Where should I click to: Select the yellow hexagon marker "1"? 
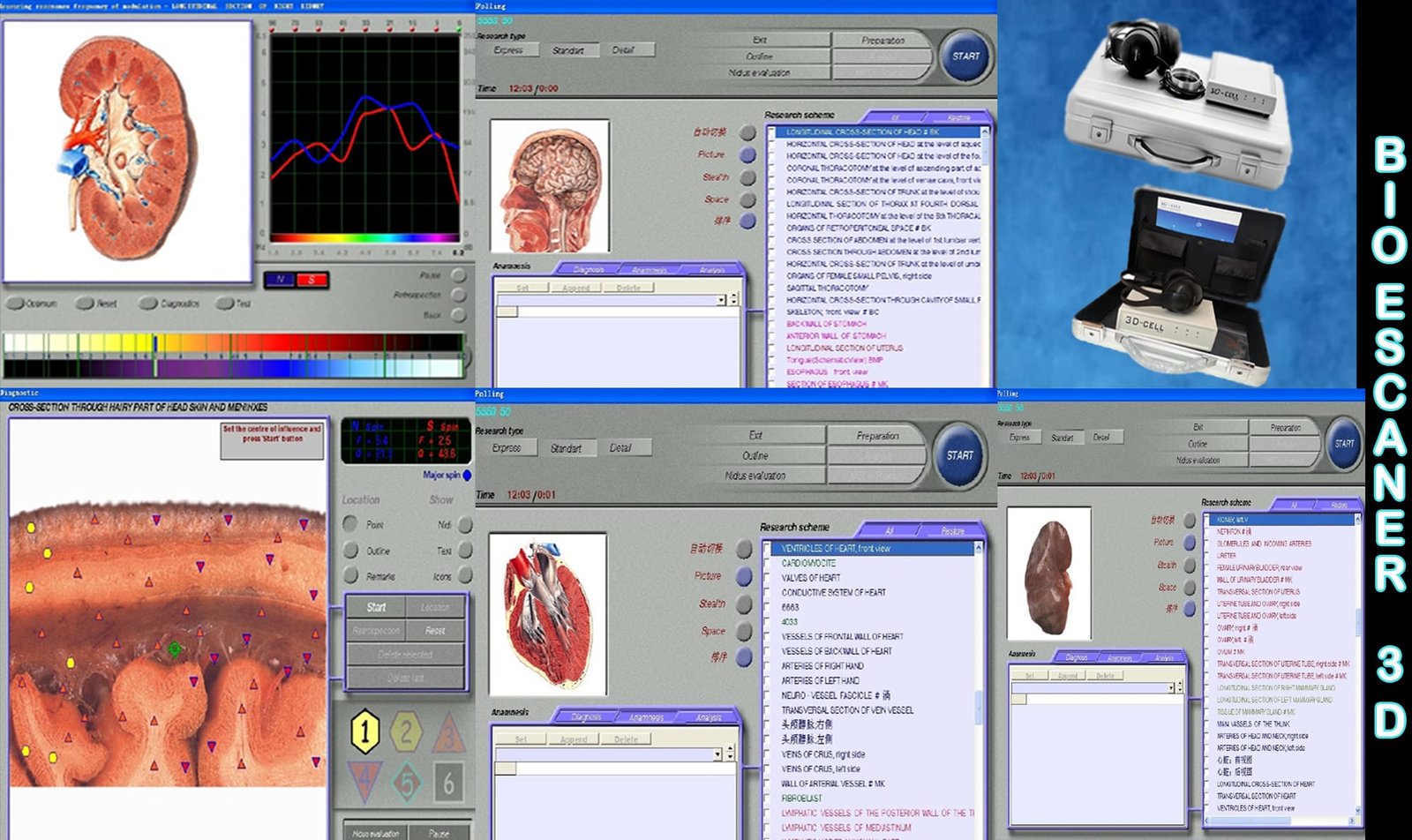point(365,731)
